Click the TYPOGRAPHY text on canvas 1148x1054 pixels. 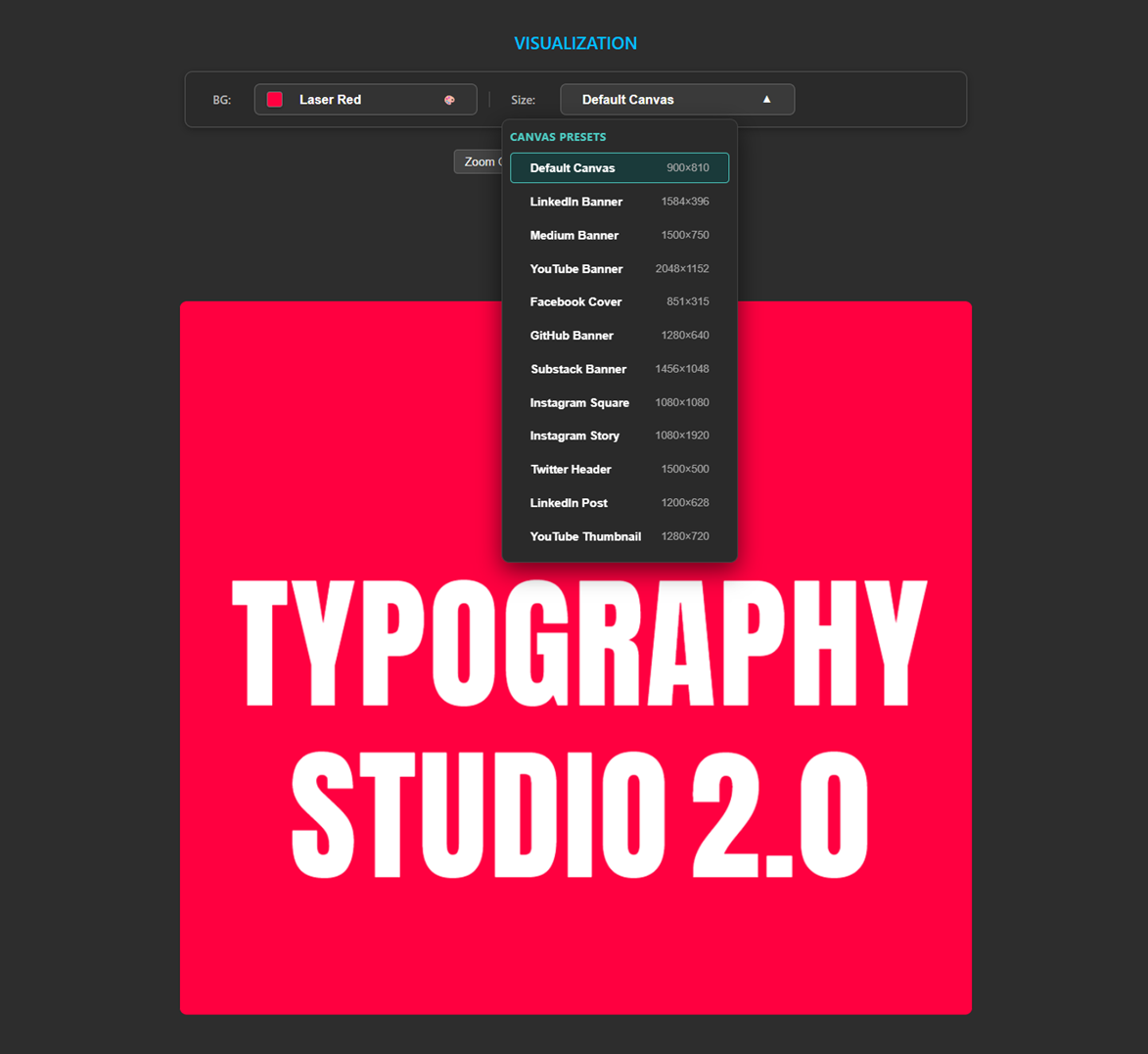tap(577, 643)
